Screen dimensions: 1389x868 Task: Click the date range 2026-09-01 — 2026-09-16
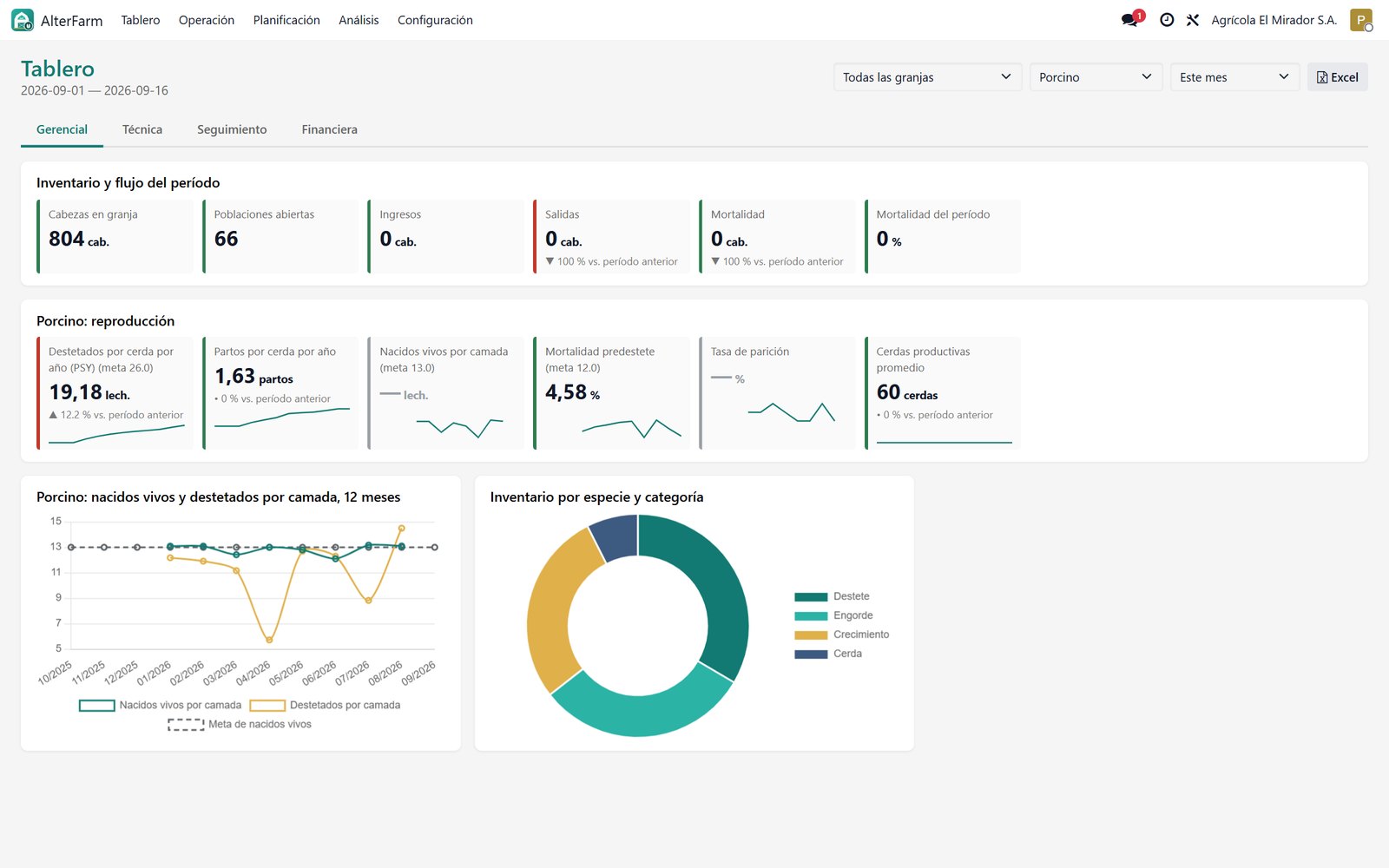coord(95,90)
